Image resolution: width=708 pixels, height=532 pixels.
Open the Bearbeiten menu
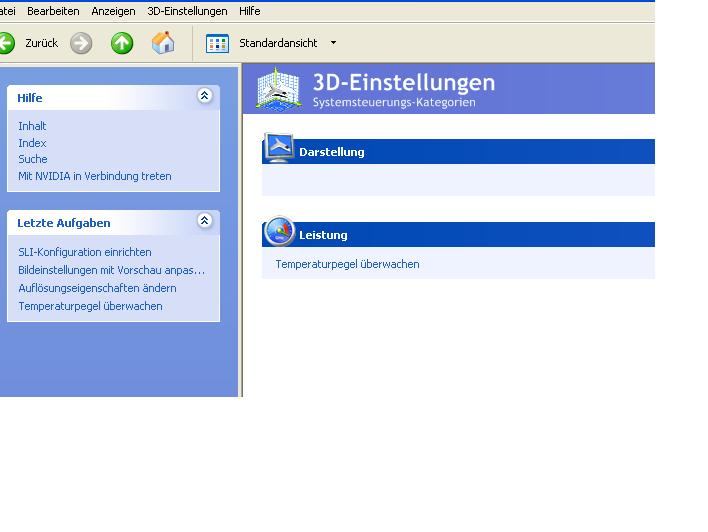point(53,11)
